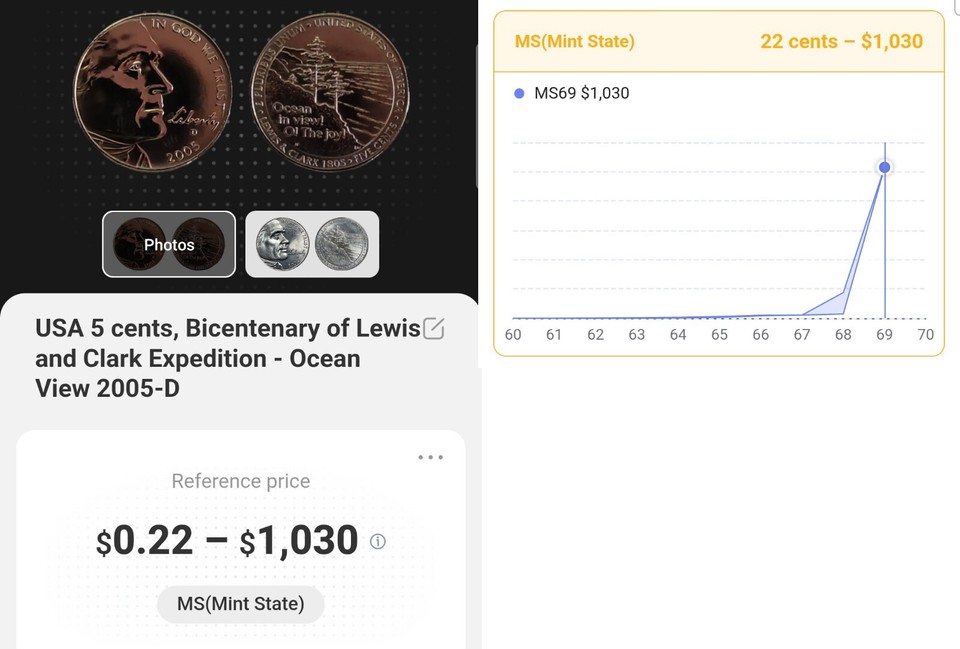Select the Ocean View reverse coin photo
Viewport: 960px width, 649px height.
[x=328, y=92]
